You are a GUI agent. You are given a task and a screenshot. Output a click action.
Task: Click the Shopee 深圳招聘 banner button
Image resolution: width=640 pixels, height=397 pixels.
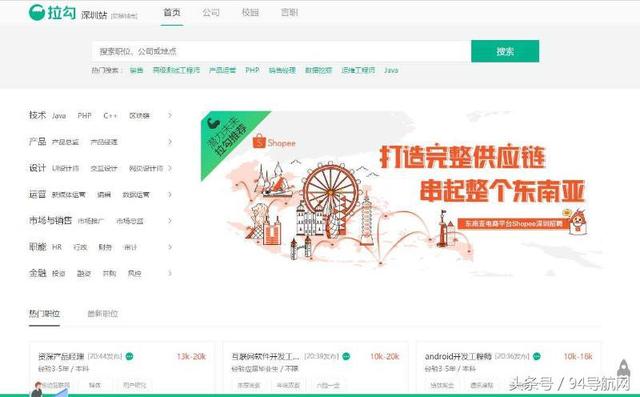pos(514,224)
